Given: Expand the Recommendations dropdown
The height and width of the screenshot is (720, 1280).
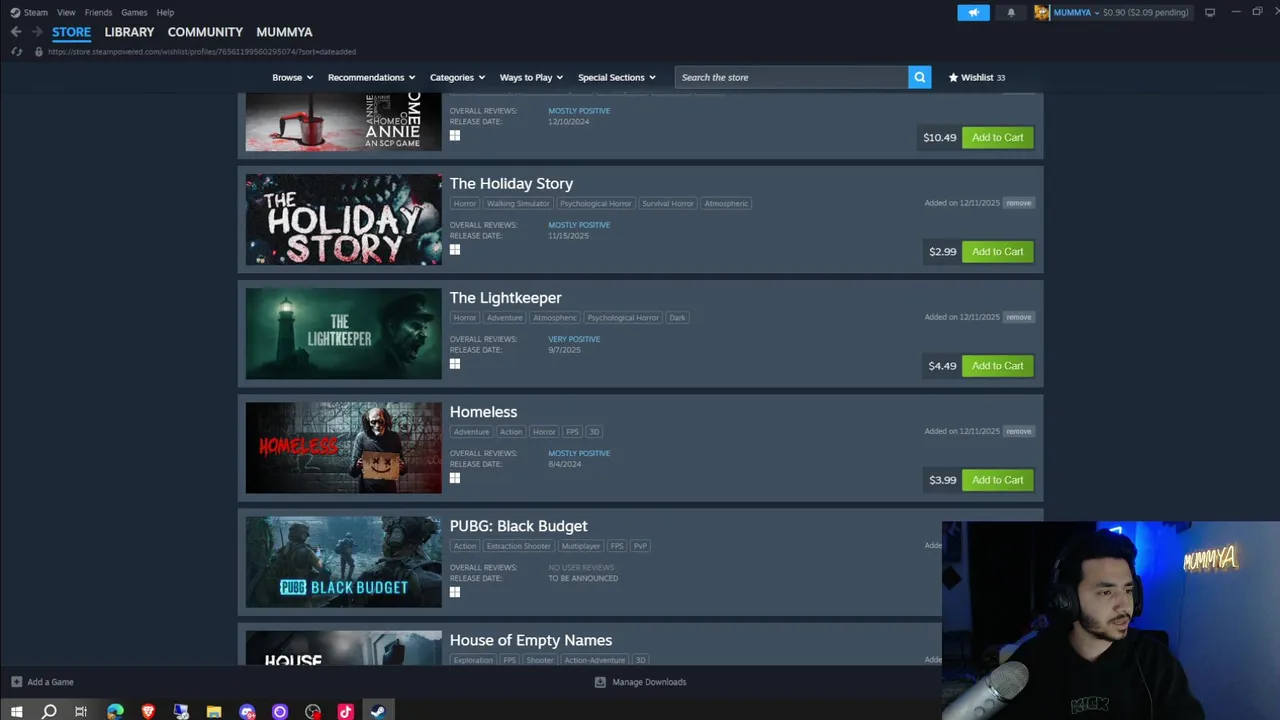Looking at the screenshot, I should [372, 77].
